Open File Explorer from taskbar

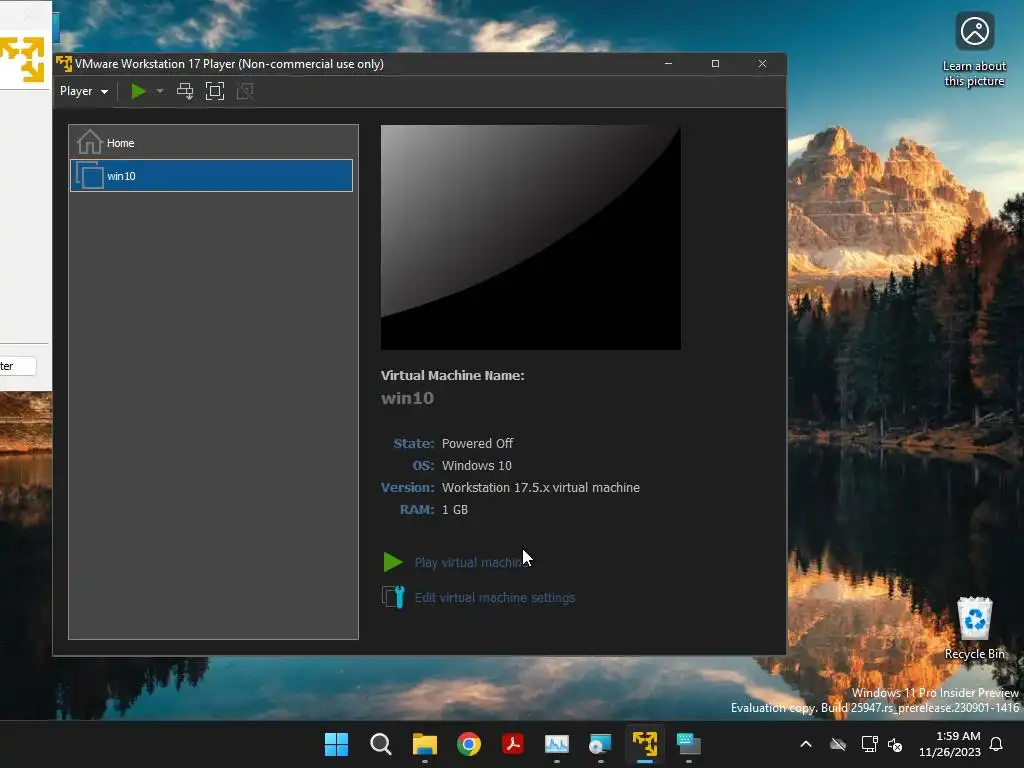(424, 744)
